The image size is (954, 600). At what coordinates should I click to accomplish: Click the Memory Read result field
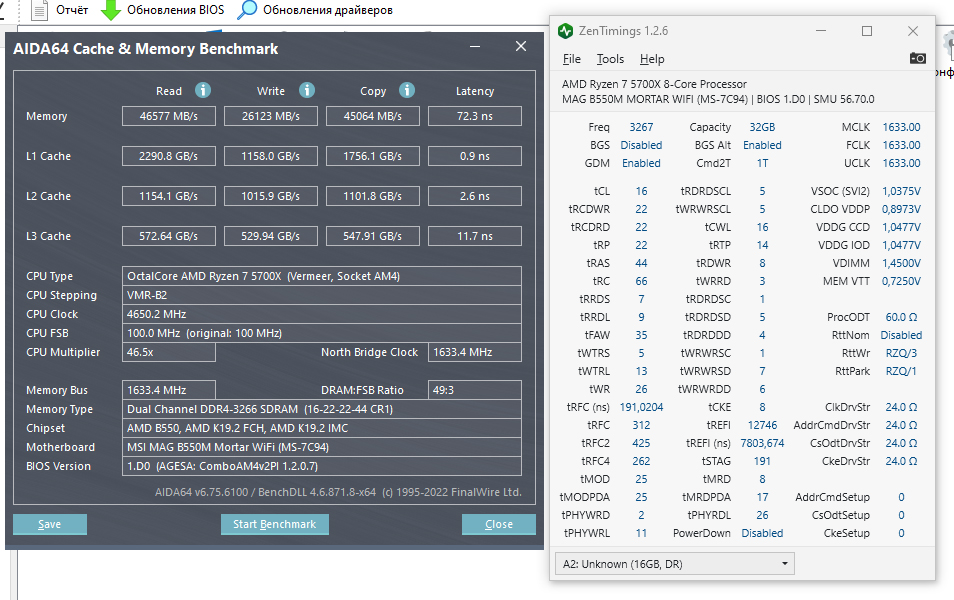[169, 116]
